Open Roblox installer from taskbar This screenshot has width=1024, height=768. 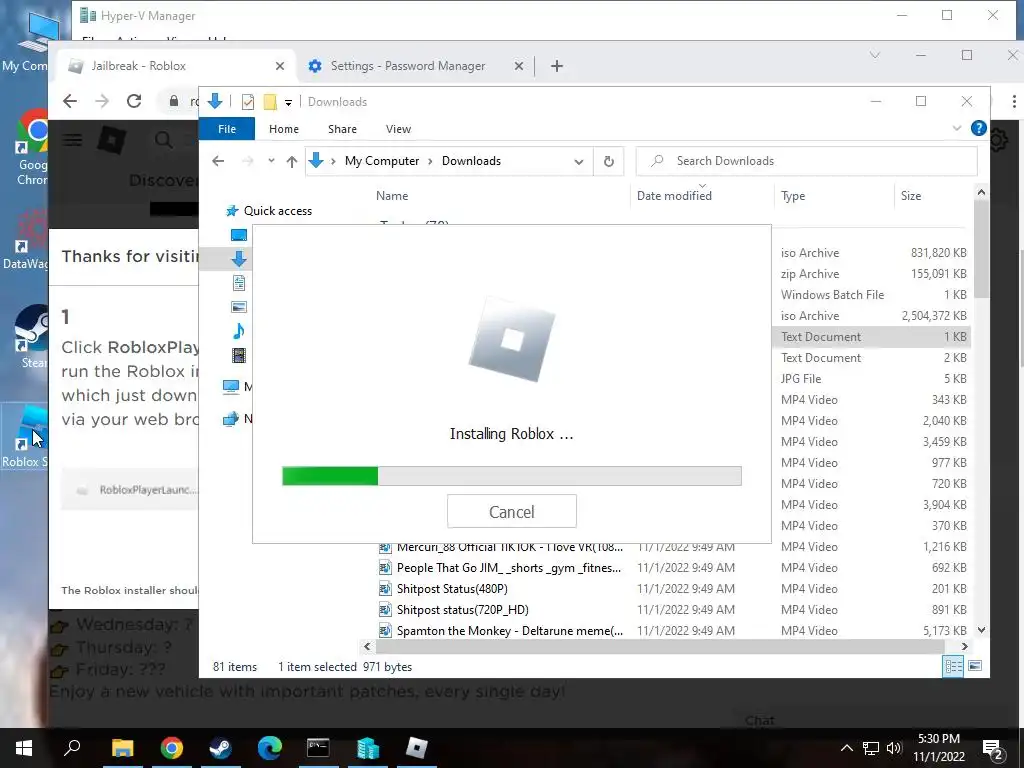[416, 748]
